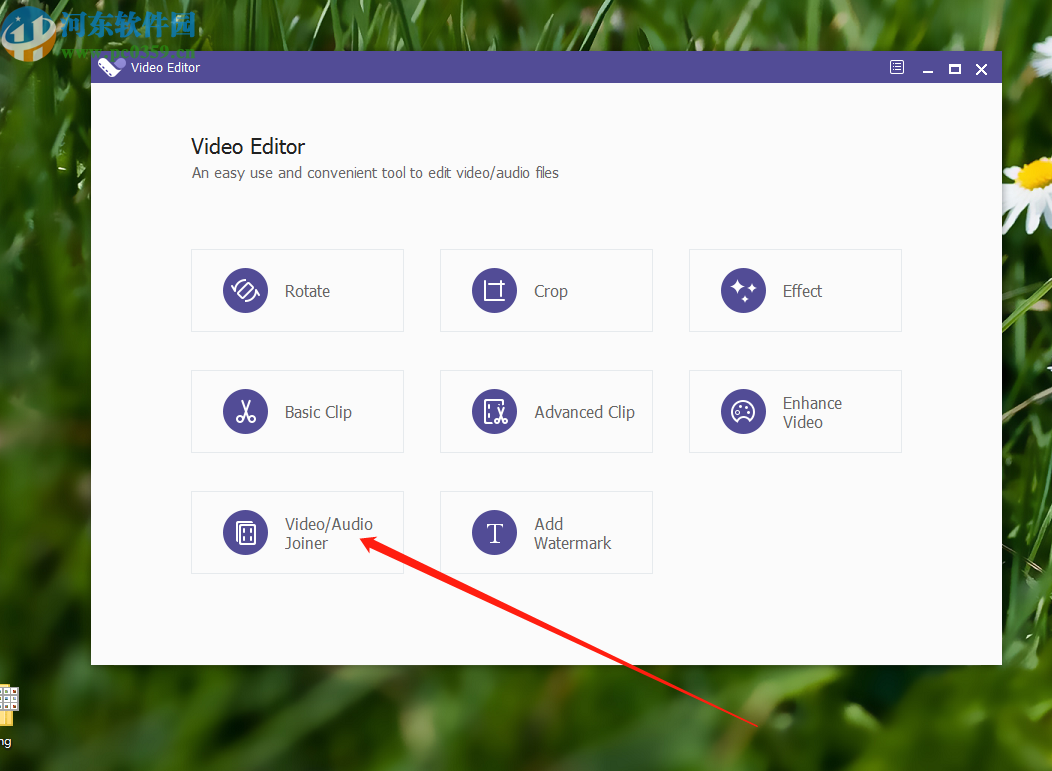
Task: Choose the Effect label
Action: tap(802, 291)
